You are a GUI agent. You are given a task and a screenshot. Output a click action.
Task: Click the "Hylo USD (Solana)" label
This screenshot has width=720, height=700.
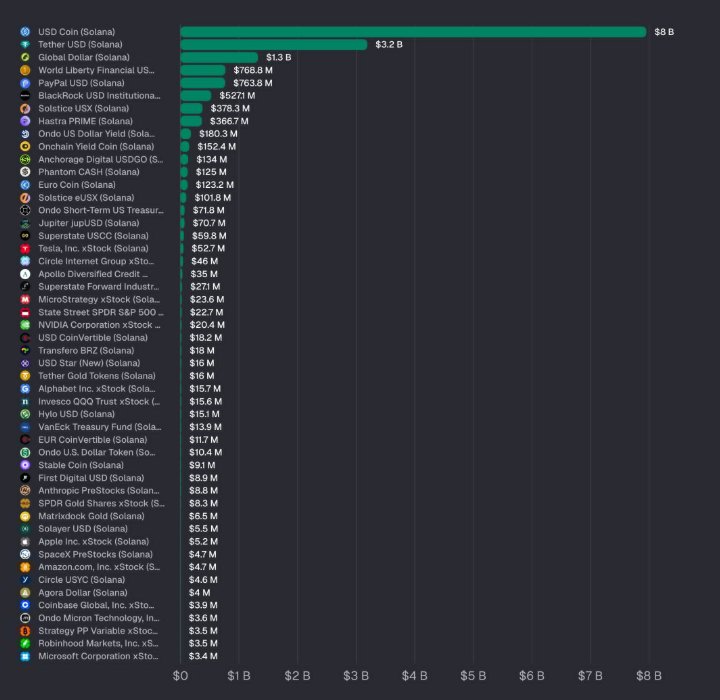[76, 414]
